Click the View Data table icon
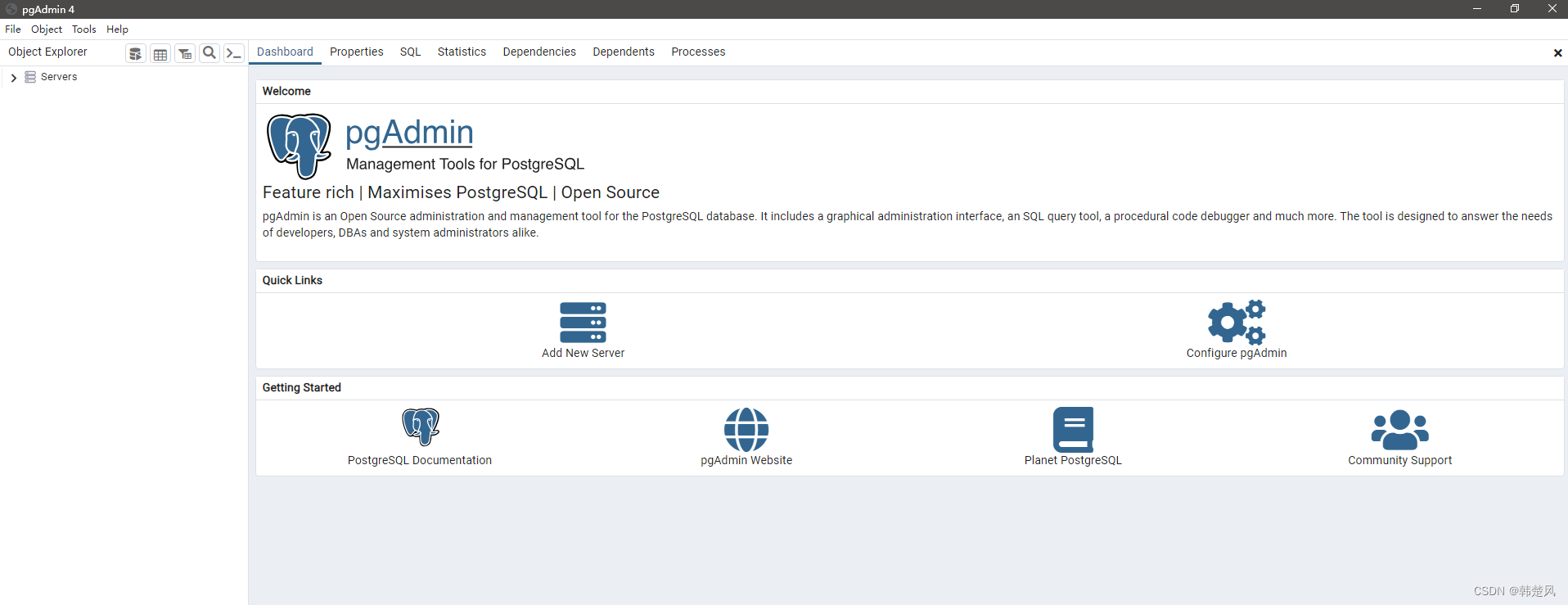The width and height of the screenshot is (1568, 605). [x=160, y=54]
